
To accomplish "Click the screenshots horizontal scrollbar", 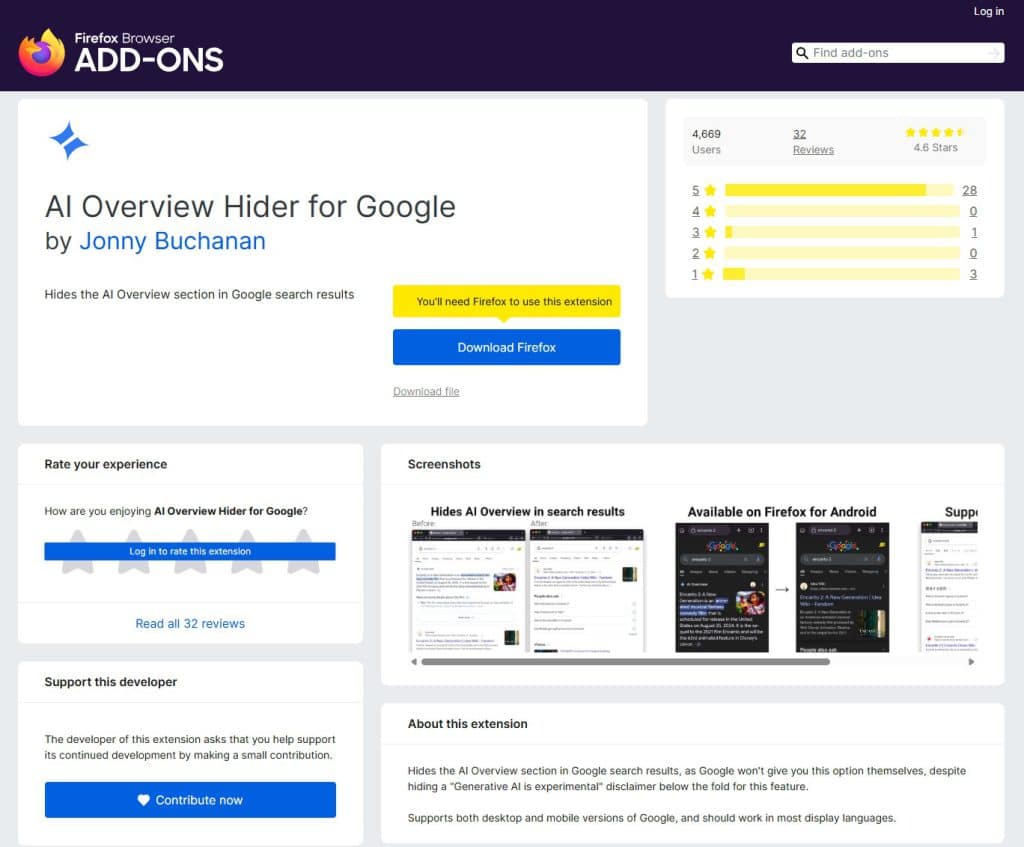I will point(626,662).
